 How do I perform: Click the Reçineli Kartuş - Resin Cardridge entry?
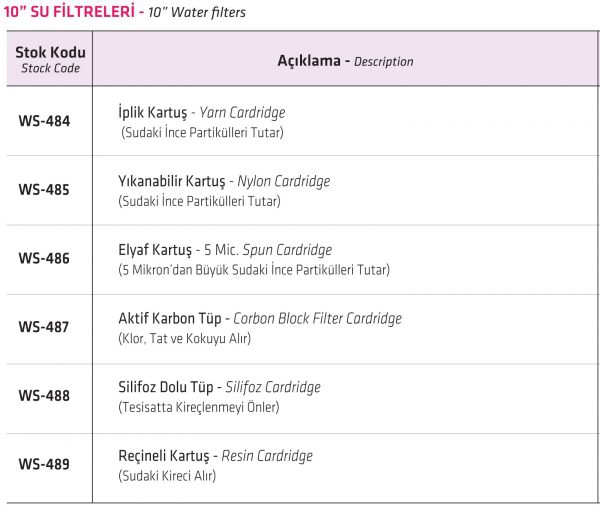point(215,456)
